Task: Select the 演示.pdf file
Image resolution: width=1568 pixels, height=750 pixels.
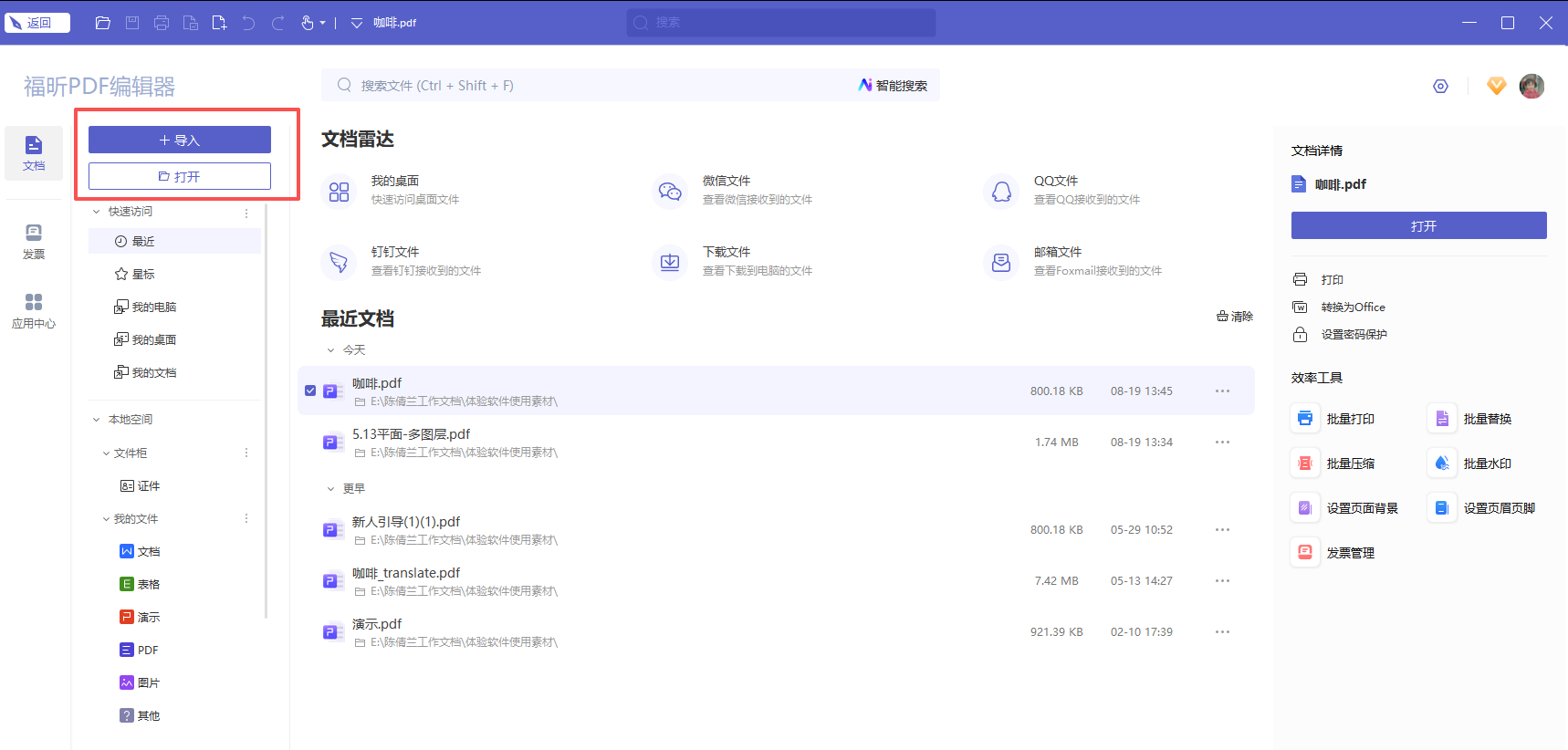Action: [x=776, y=631]
